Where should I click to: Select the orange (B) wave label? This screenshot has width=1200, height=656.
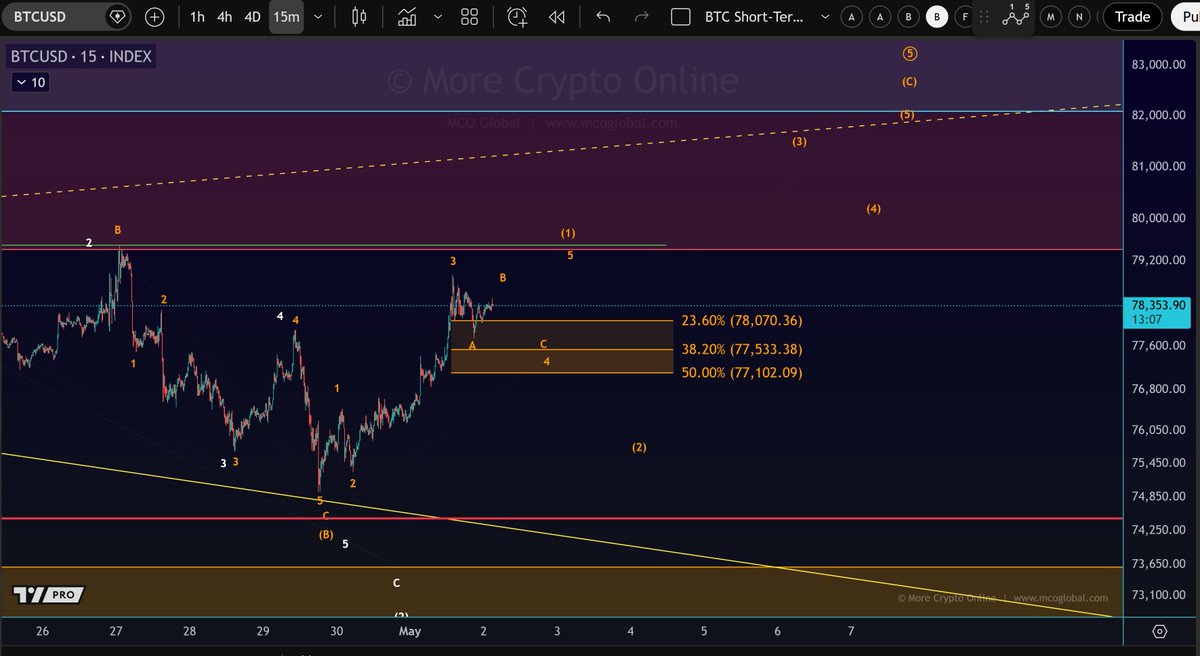[x=326, y=534]
